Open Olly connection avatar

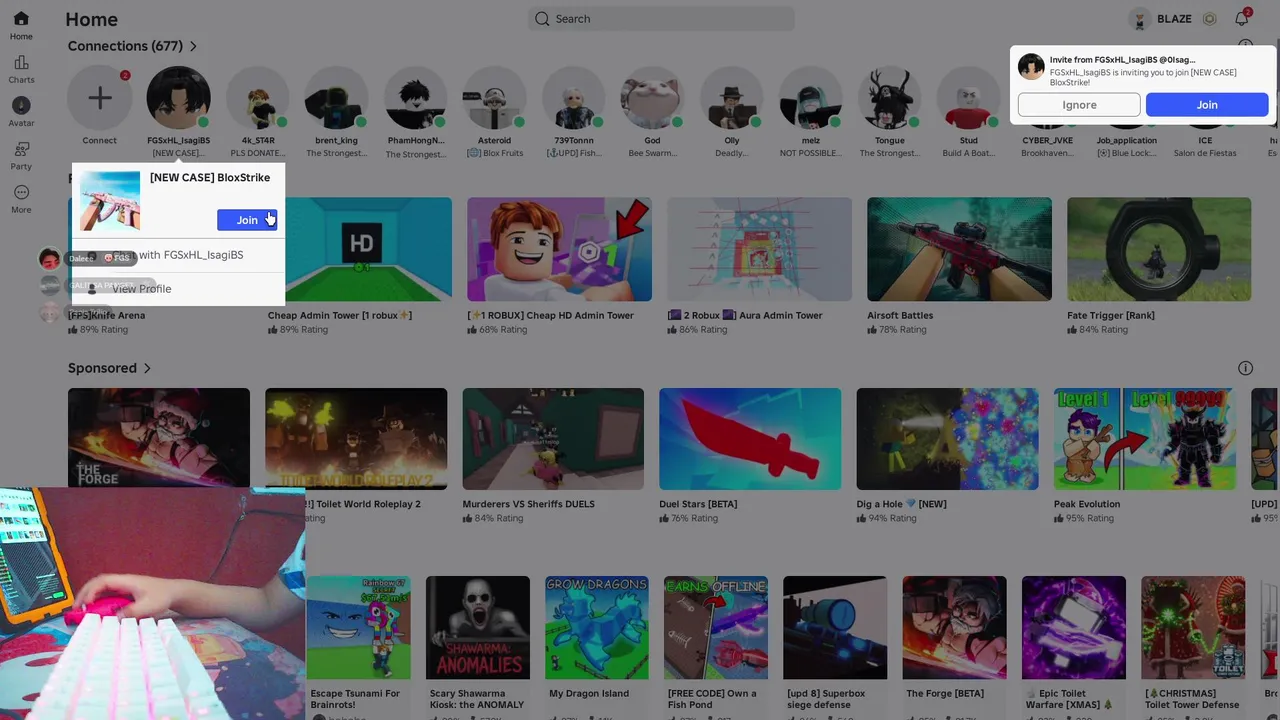[x=731, y=98]
